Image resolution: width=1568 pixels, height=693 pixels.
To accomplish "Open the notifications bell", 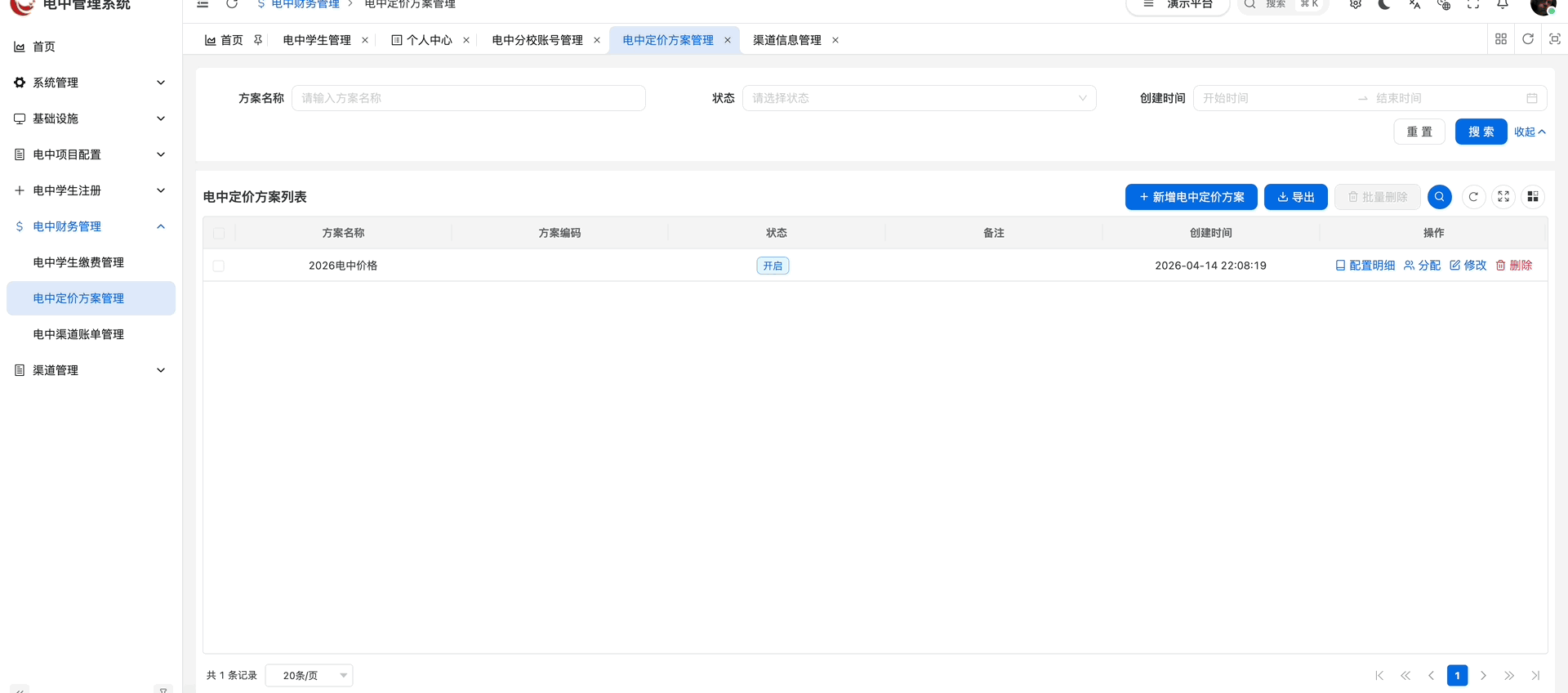I will (1503, 4).
